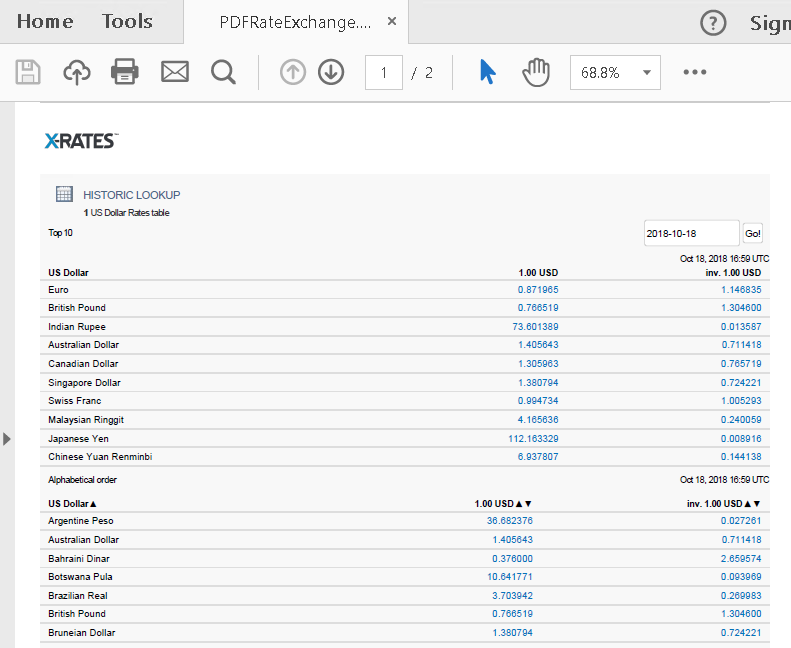Open the Tools tab
Image resolution: width=791 pixels, height=648 pixels.
pos(127,22)
